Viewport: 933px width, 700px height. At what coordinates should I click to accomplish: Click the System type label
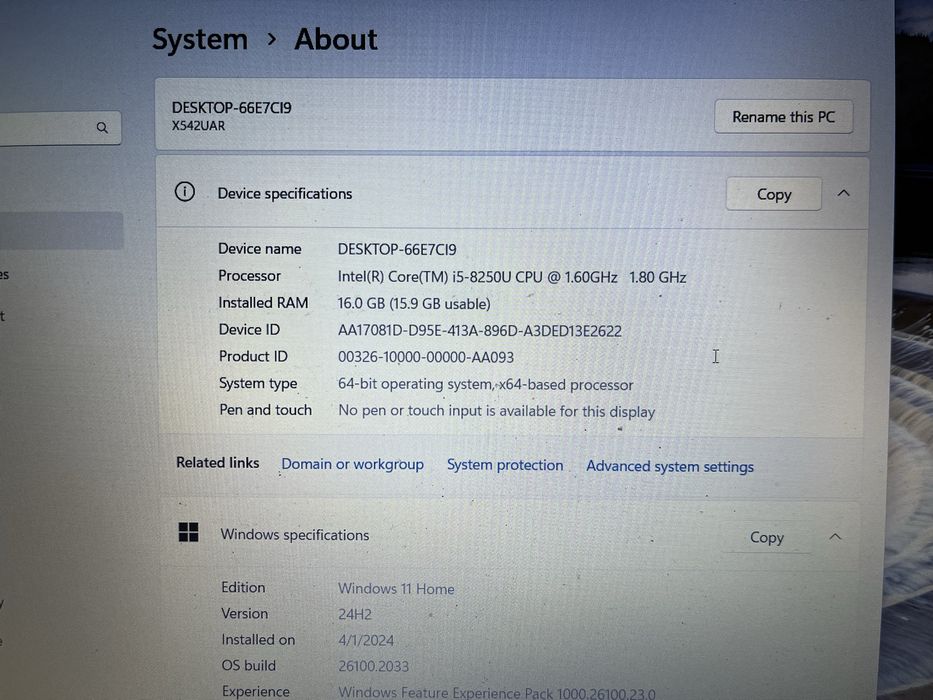258,383
